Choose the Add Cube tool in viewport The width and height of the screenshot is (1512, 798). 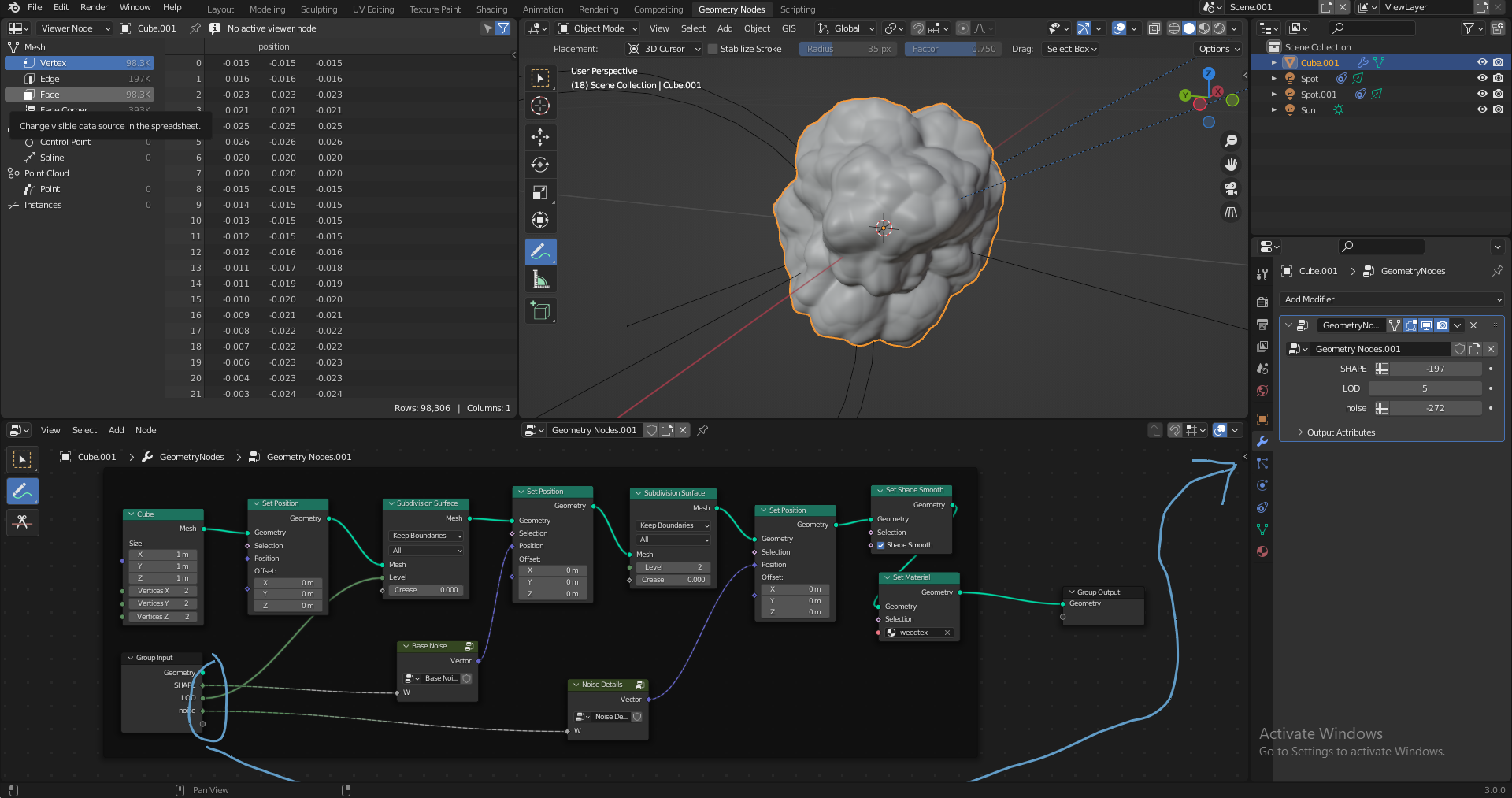(x=540, y=310)
